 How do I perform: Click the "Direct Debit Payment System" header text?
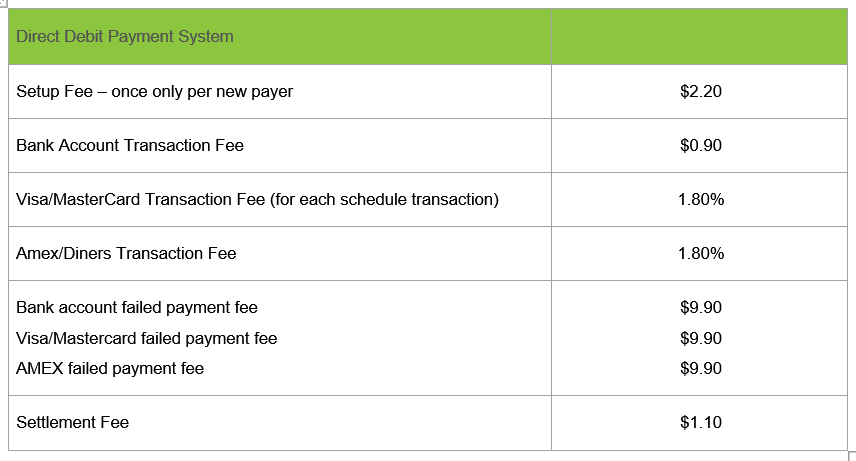(x=125, y=37)
